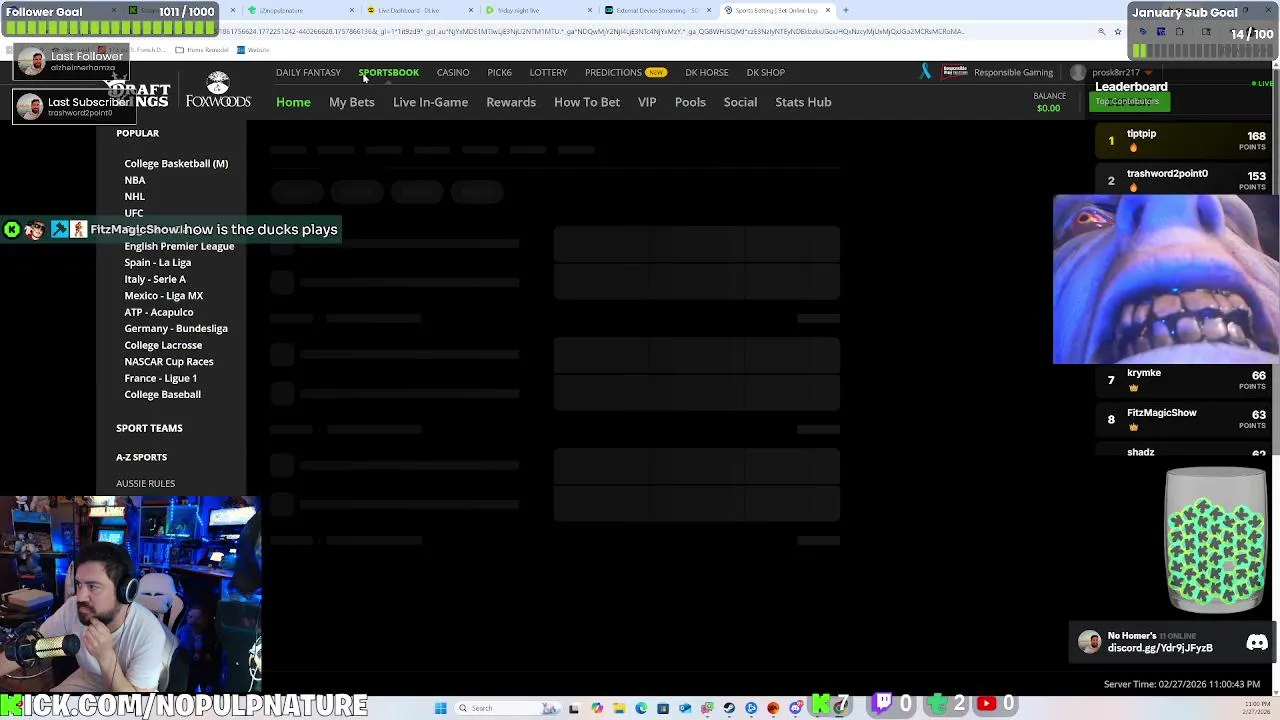The width and height of the screenshot is (1280, 720).
Task: Expand the A-Z SPORTS section
Action: [141, 457]
